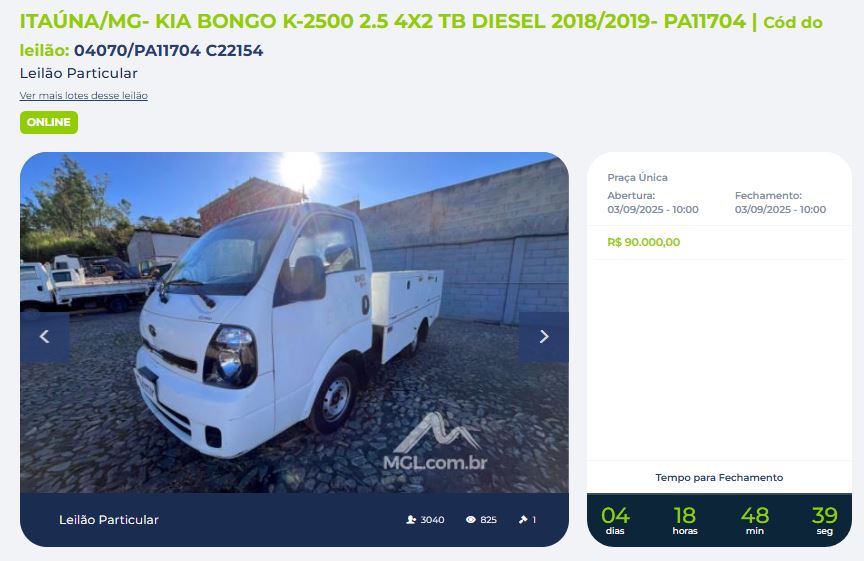This screenshot has height=561, width=864.
Task: Click the Praça Única label
Action: click(638, 177)
